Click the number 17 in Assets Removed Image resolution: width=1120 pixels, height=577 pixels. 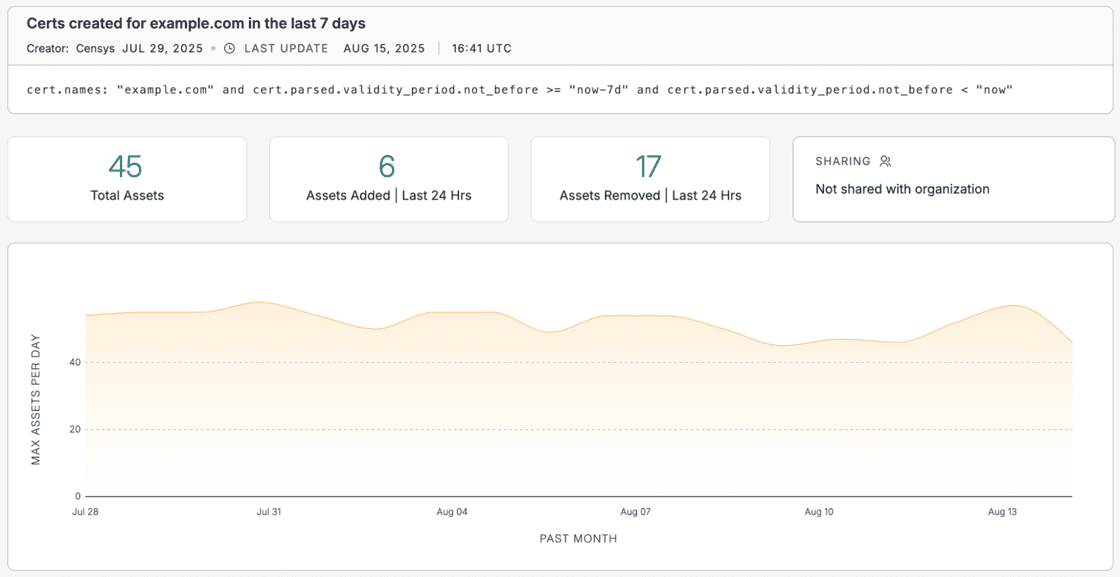[x=649, y=166]
